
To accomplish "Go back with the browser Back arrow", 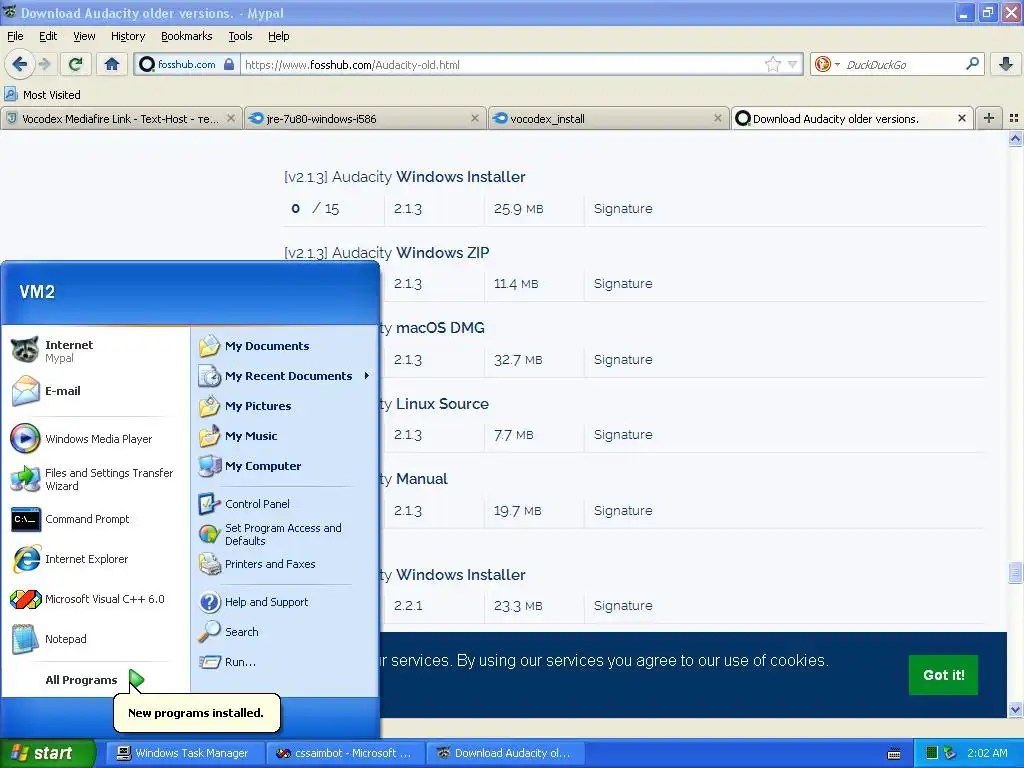I will click(20, 64).
